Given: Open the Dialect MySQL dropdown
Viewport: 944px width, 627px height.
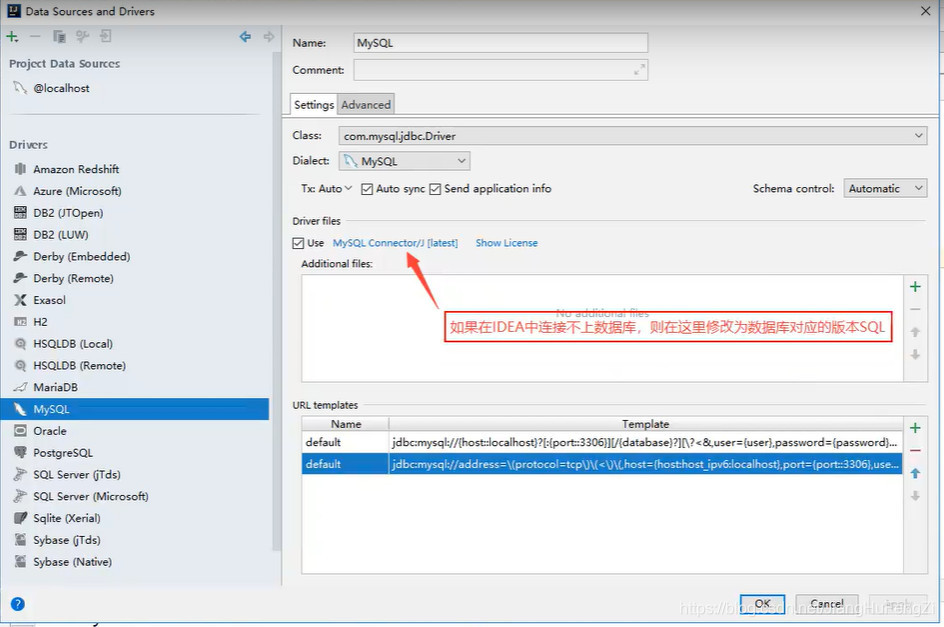Looking at the screenshot, I should (405, 161).
